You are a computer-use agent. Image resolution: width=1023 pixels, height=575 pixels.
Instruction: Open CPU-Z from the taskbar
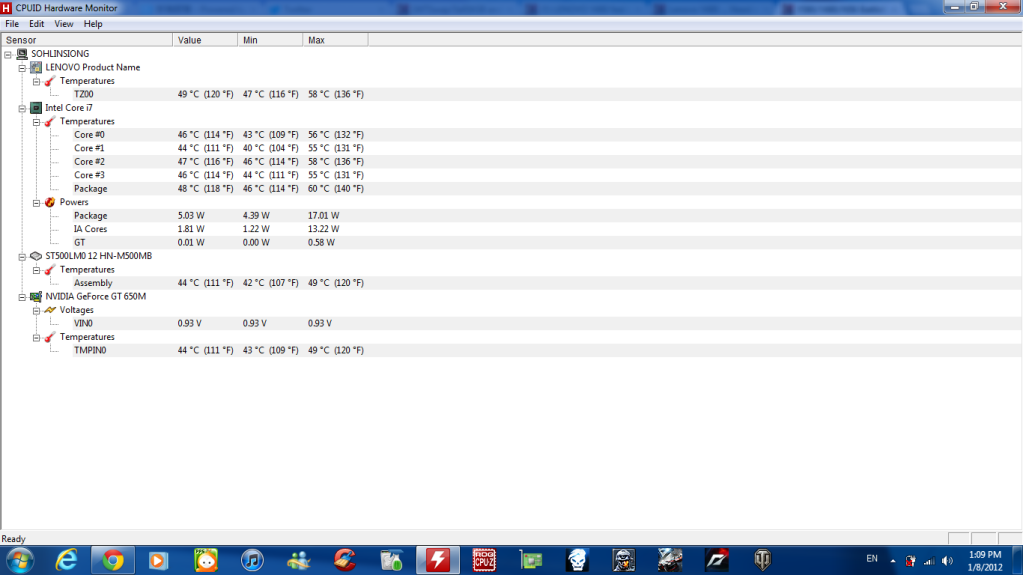click(x=484, y=559)
